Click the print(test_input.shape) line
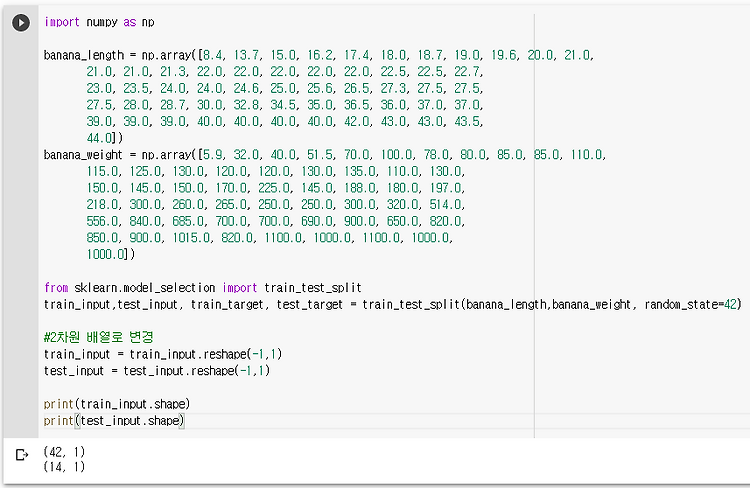The image size is (750, 488). 114,421
